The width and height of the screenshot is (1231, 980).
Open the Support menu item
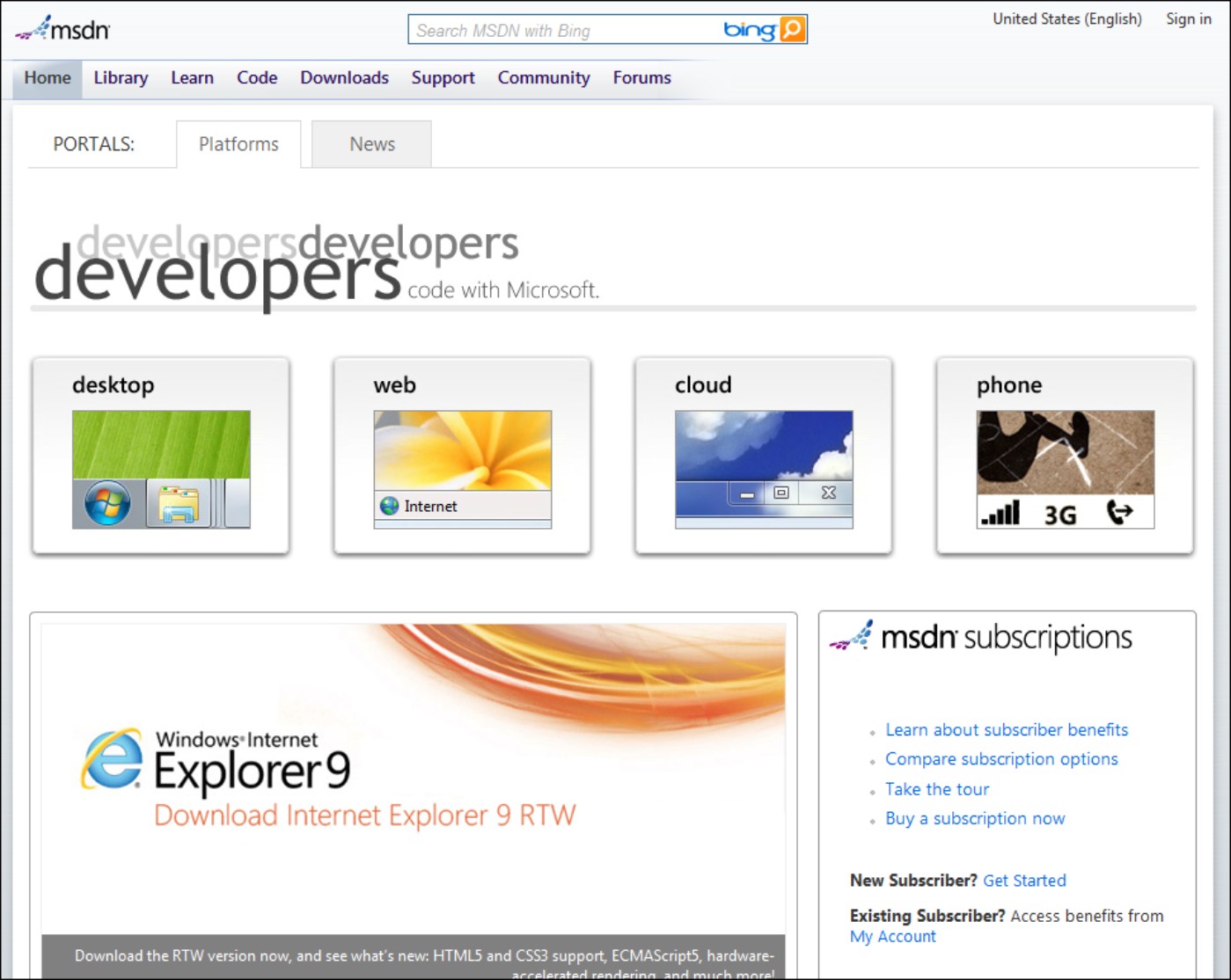click(x=443, y=77)
